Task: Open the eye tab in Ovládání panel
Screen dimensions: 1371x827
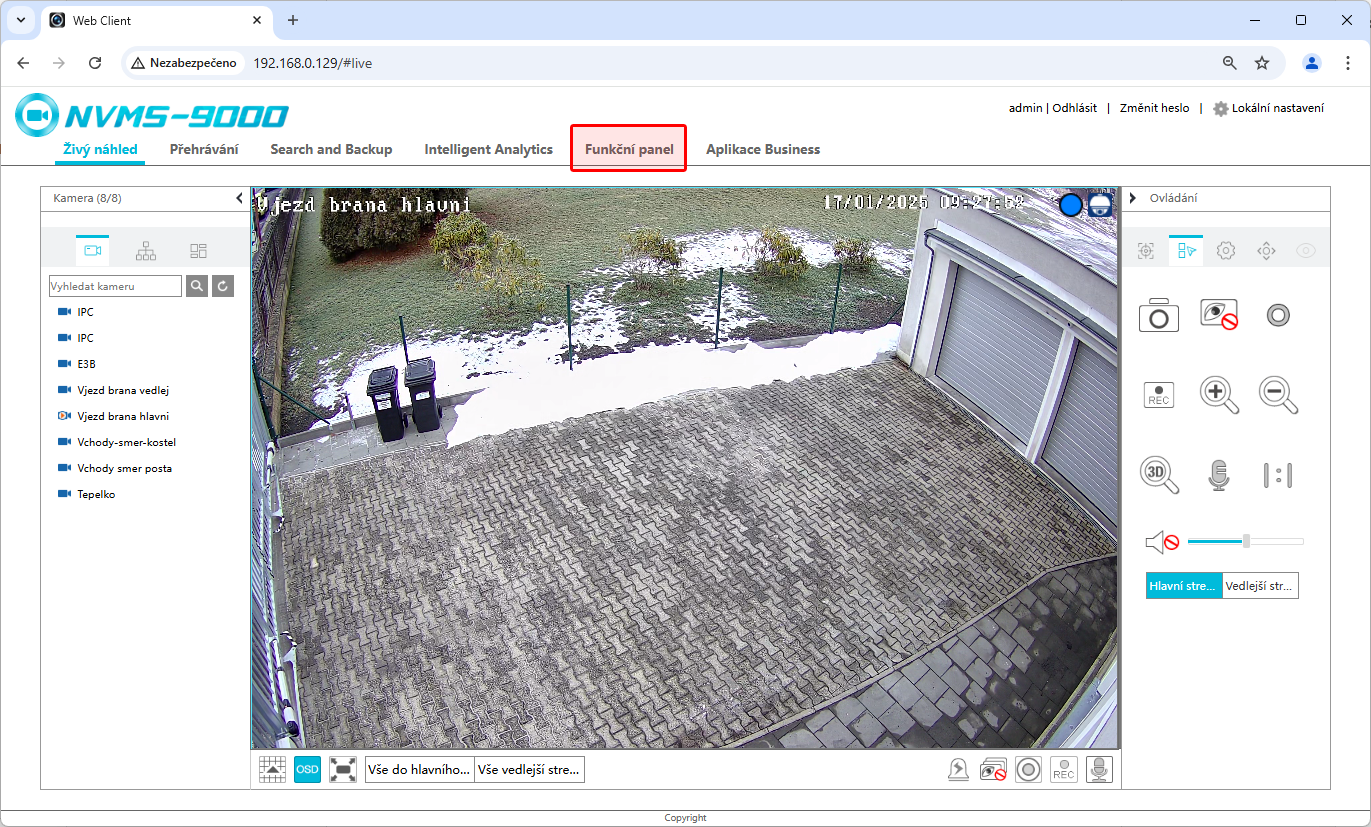Action: coord(1306,251)
